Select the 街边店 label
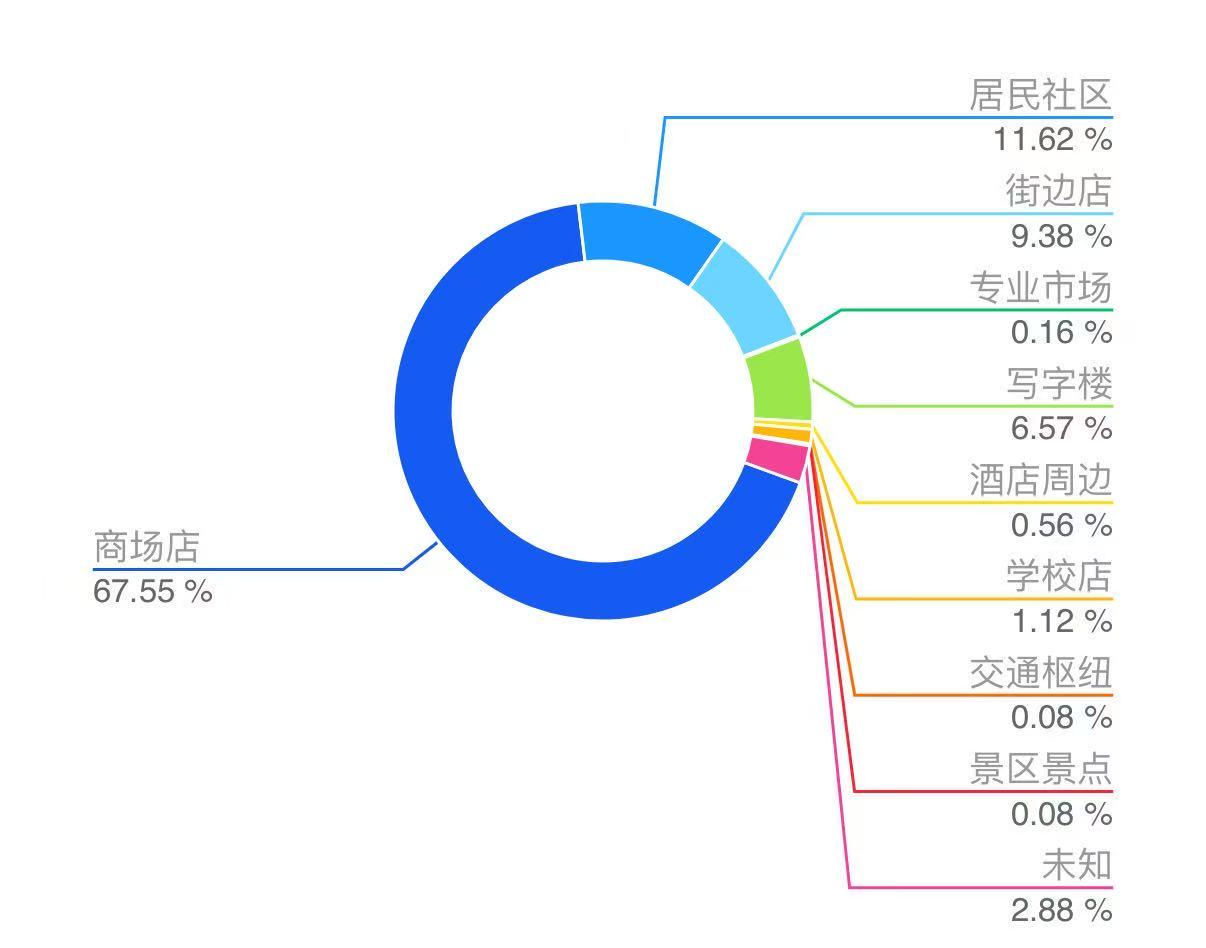The height and width of the screenshot is (948, 1206). tap(1058, 190)
